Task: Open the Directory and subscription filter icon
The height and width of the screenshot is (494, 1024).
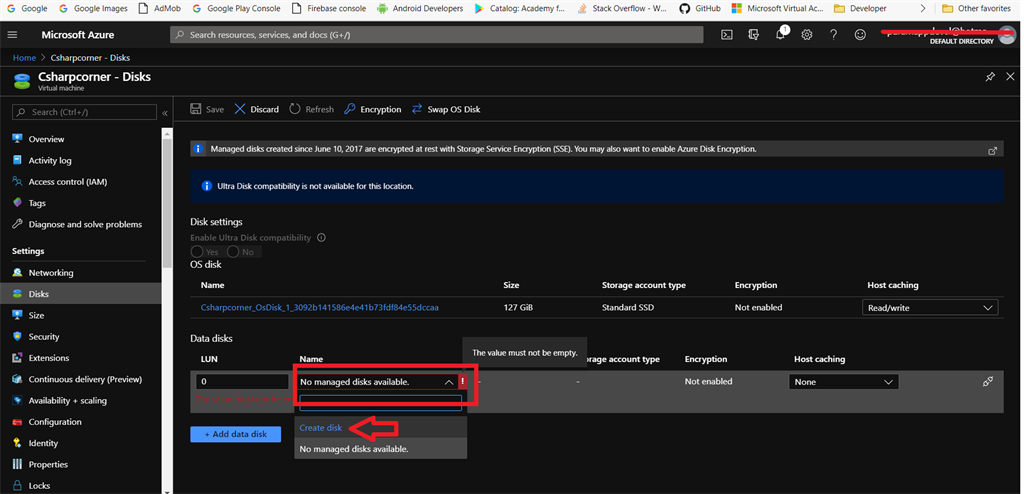Action: [x=754, y=35]
